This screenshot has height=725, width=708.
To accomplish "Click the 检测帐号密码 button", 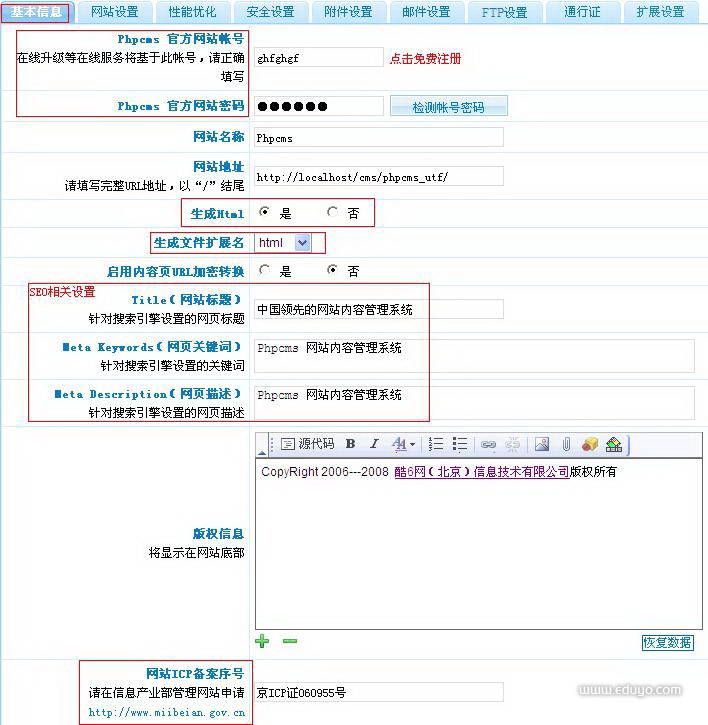I will coord(448,107).
